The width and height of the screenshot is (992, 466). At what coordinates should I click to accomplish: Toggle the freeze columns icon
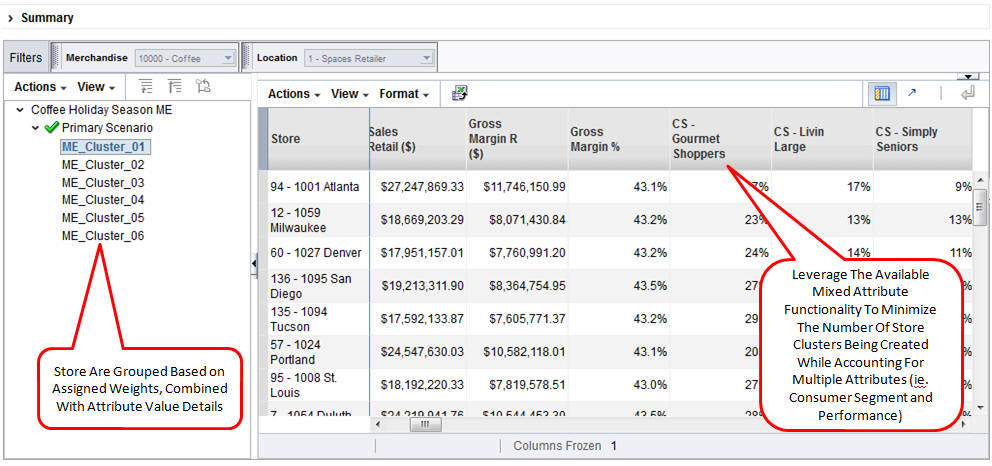coord(882,93)
